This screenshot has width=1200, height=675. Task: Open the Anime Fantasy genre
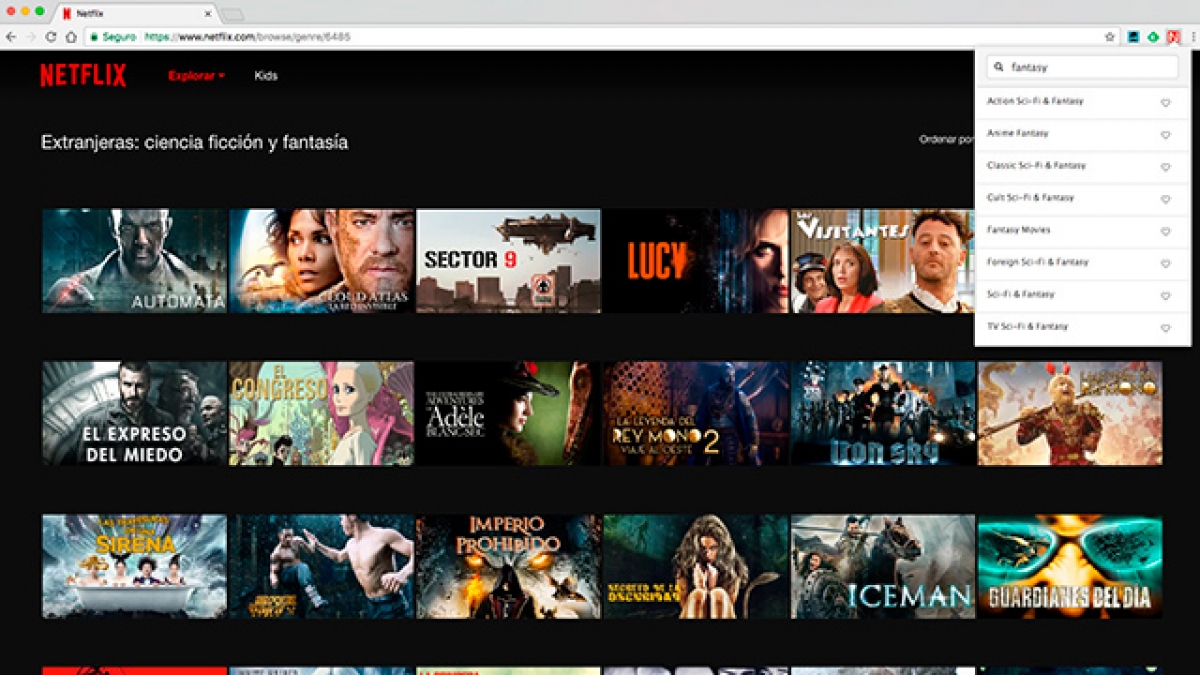[x=1018, y=133]
